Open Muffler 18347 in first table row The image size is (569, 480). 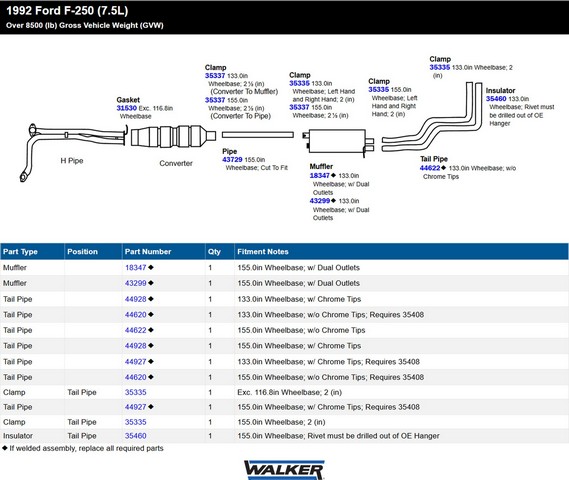pyautogui.click(x=135, y=268)
